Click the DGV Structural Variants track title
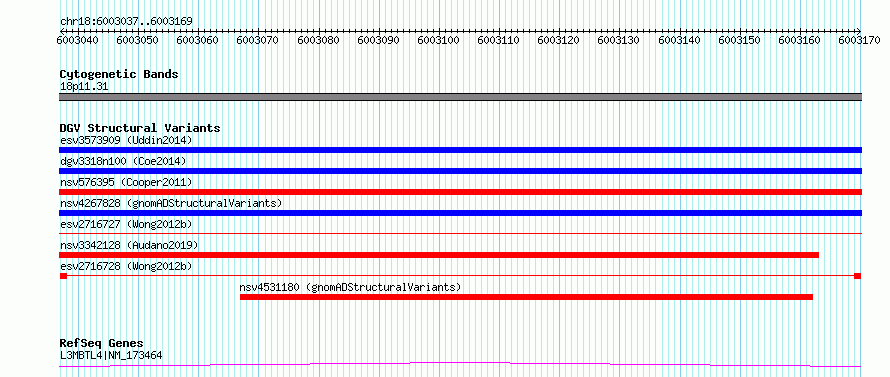 coord(140,128)
